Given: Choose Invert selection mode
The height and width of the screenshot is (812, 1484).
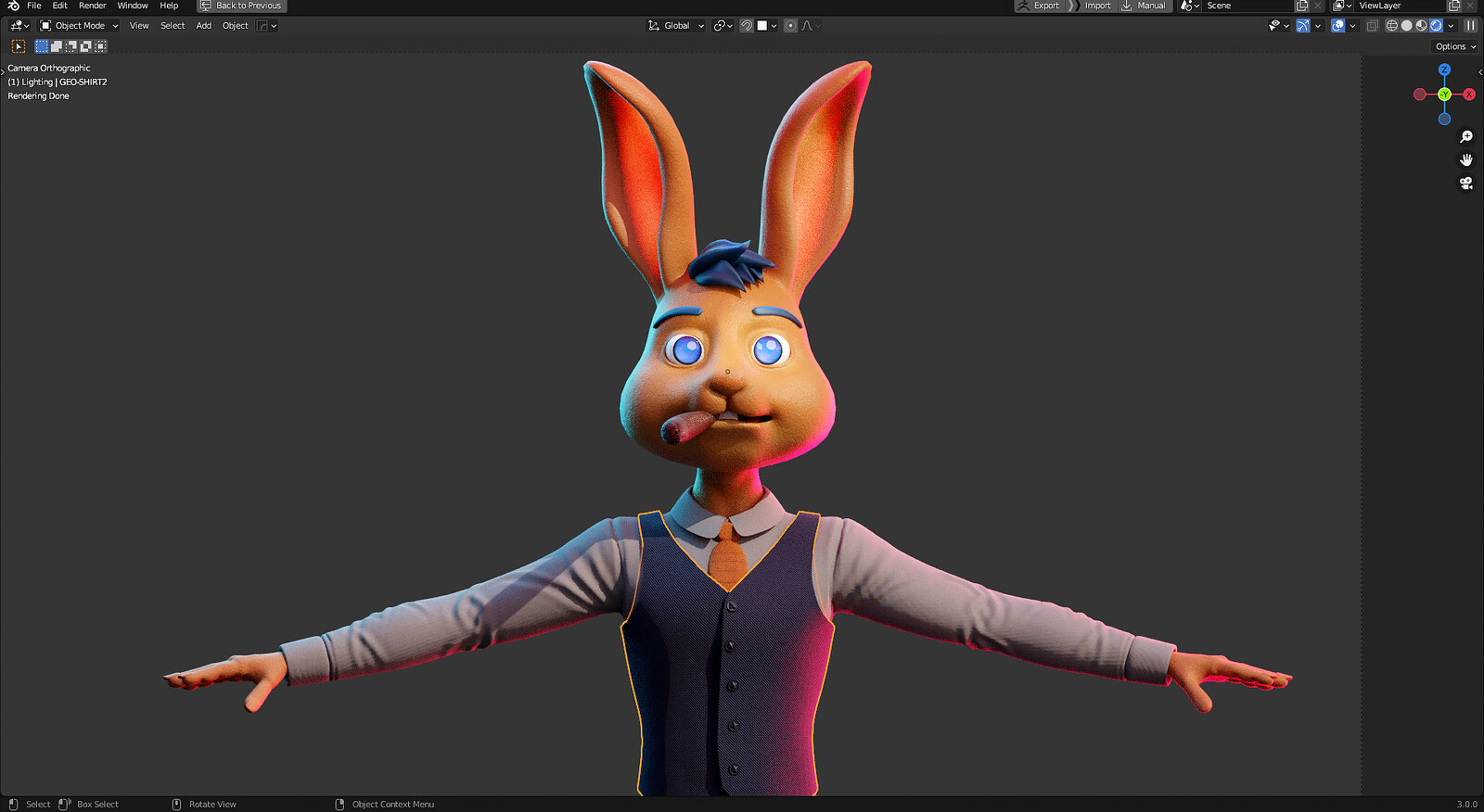Looking at the screenshot, I should pos(86,46).
